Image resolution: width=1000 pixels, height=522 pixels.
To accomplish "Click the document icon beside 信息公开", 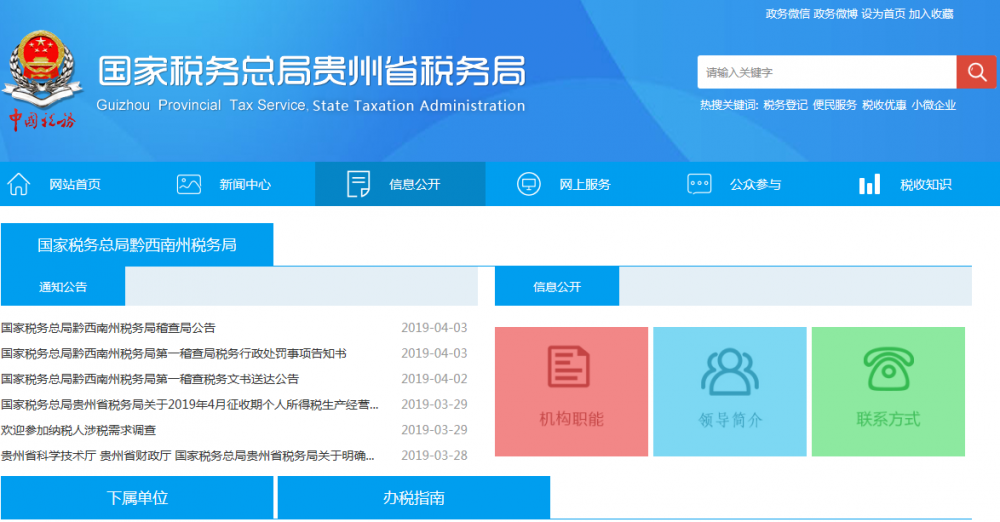I will point(358,184).
